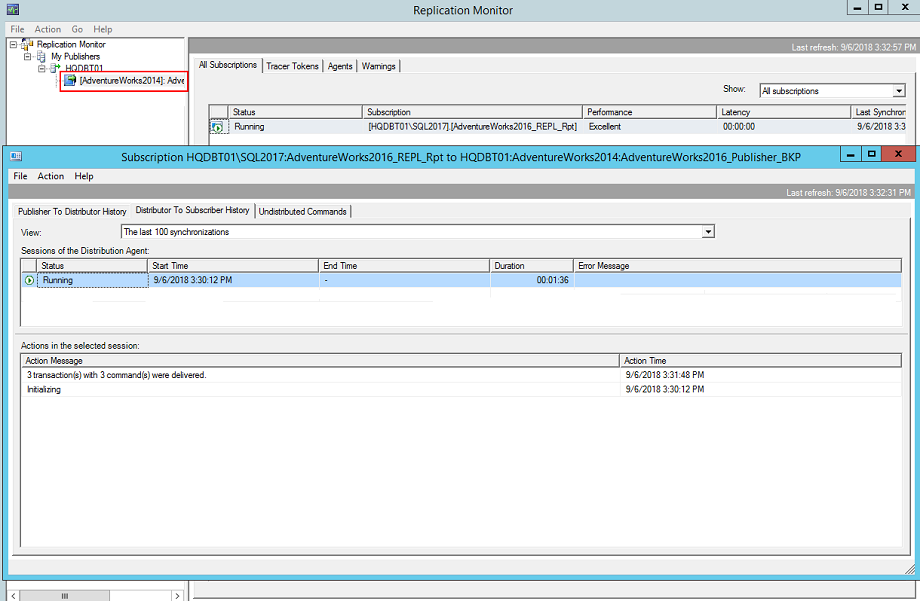Screen dimensions: 920x601
Task: Open the Undistributed Commands tab
Action: coord(303,211)
